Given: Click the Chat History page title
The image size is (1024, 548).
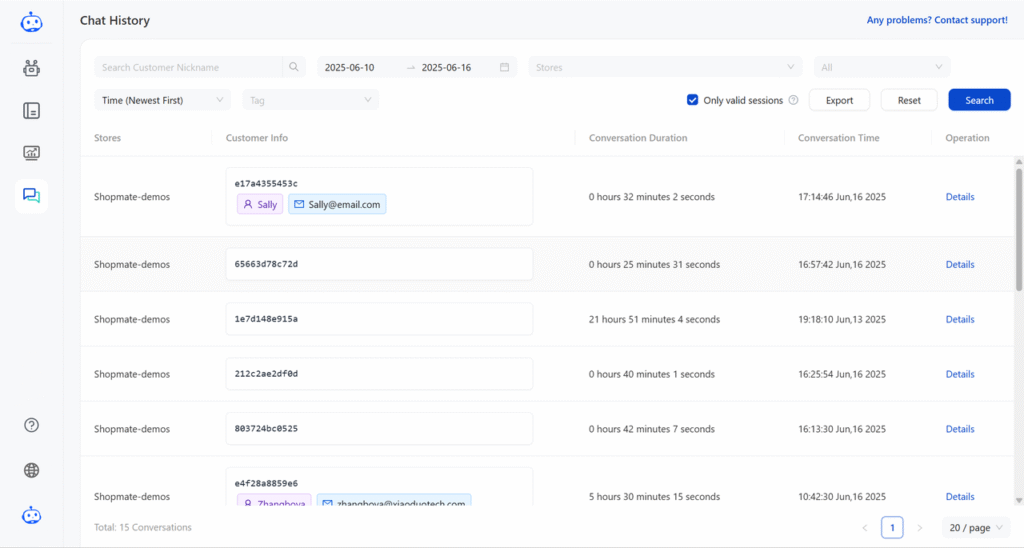Looking at the screenshot, I should coord(115,20).
